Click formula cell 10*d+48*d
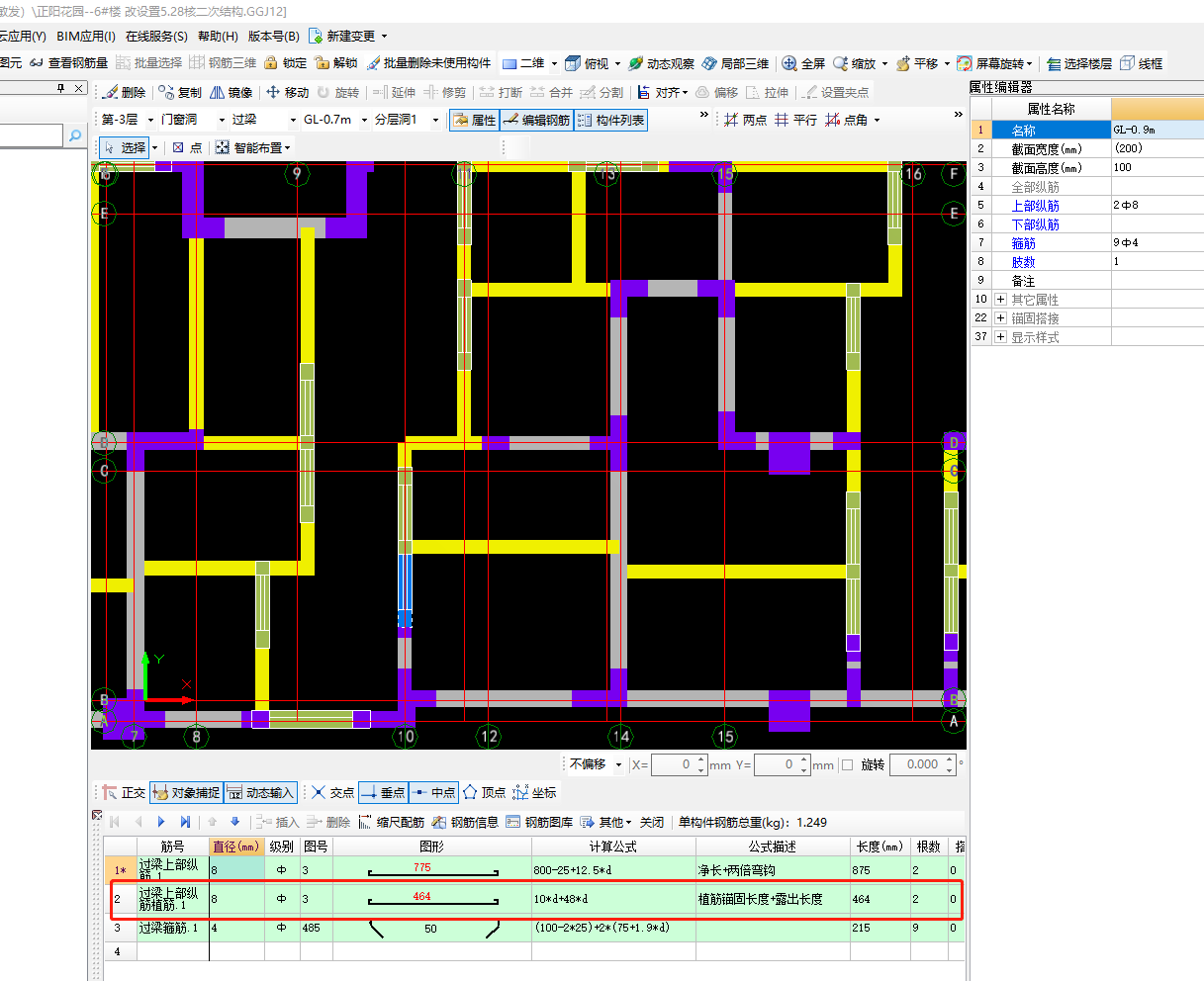The height and width of the screenshot is (981, 1204). coord(613,899)
